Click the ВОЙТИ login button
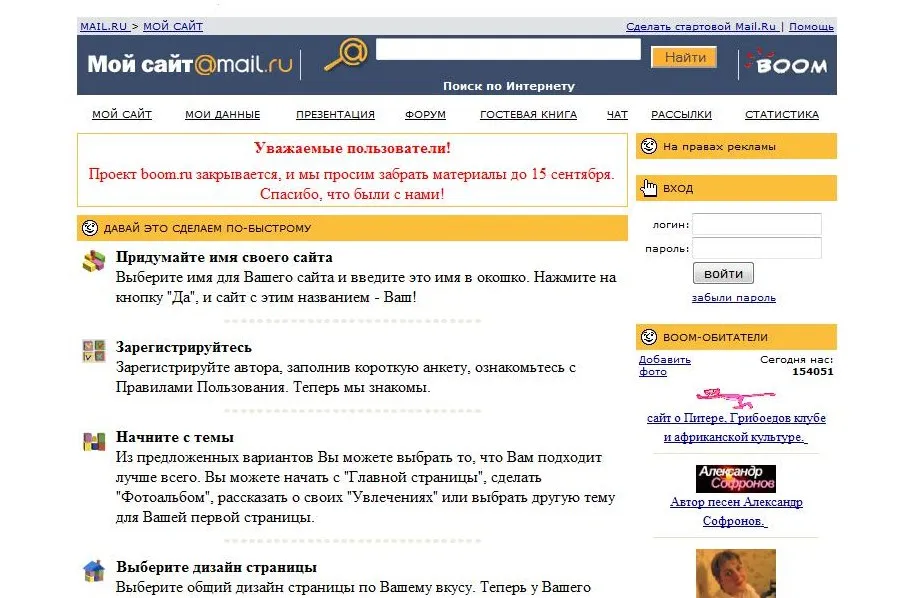 (x=723, y=273)
